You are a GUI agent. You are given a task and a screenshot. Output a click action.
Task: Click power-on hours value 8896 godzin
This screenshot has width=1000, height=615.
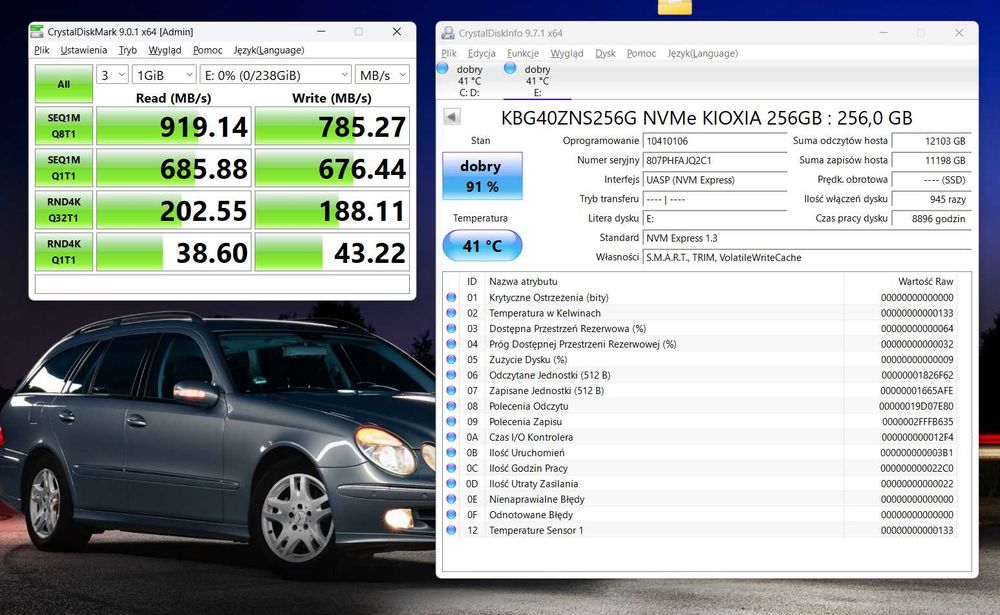tap(931, 218)
